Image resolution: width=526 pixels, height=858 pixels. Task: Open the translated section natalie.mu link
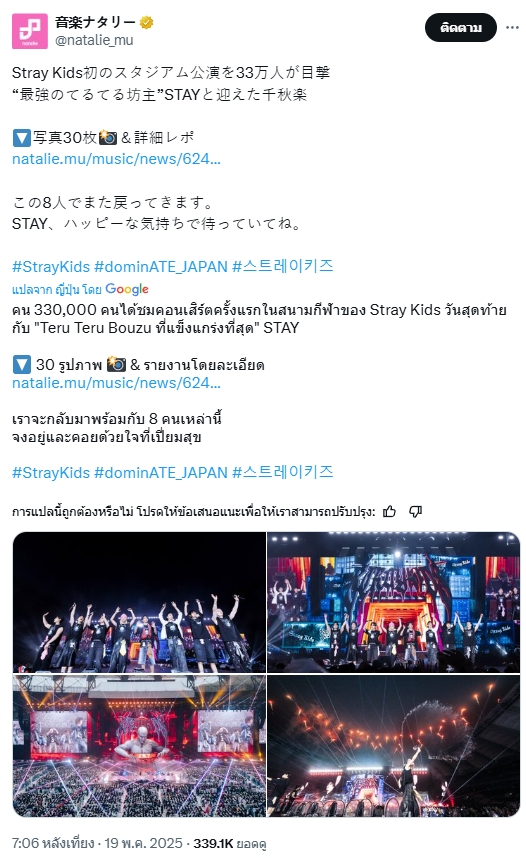pos(116,382)
